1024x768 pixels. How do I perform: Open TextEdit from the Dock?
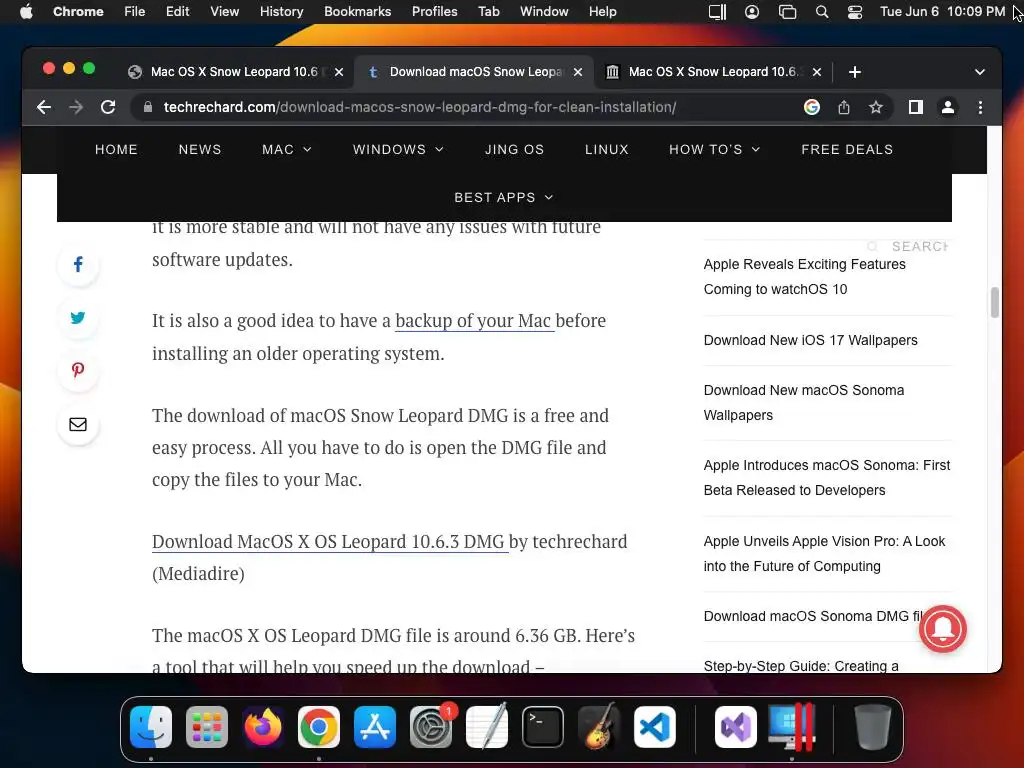point(487,727)
